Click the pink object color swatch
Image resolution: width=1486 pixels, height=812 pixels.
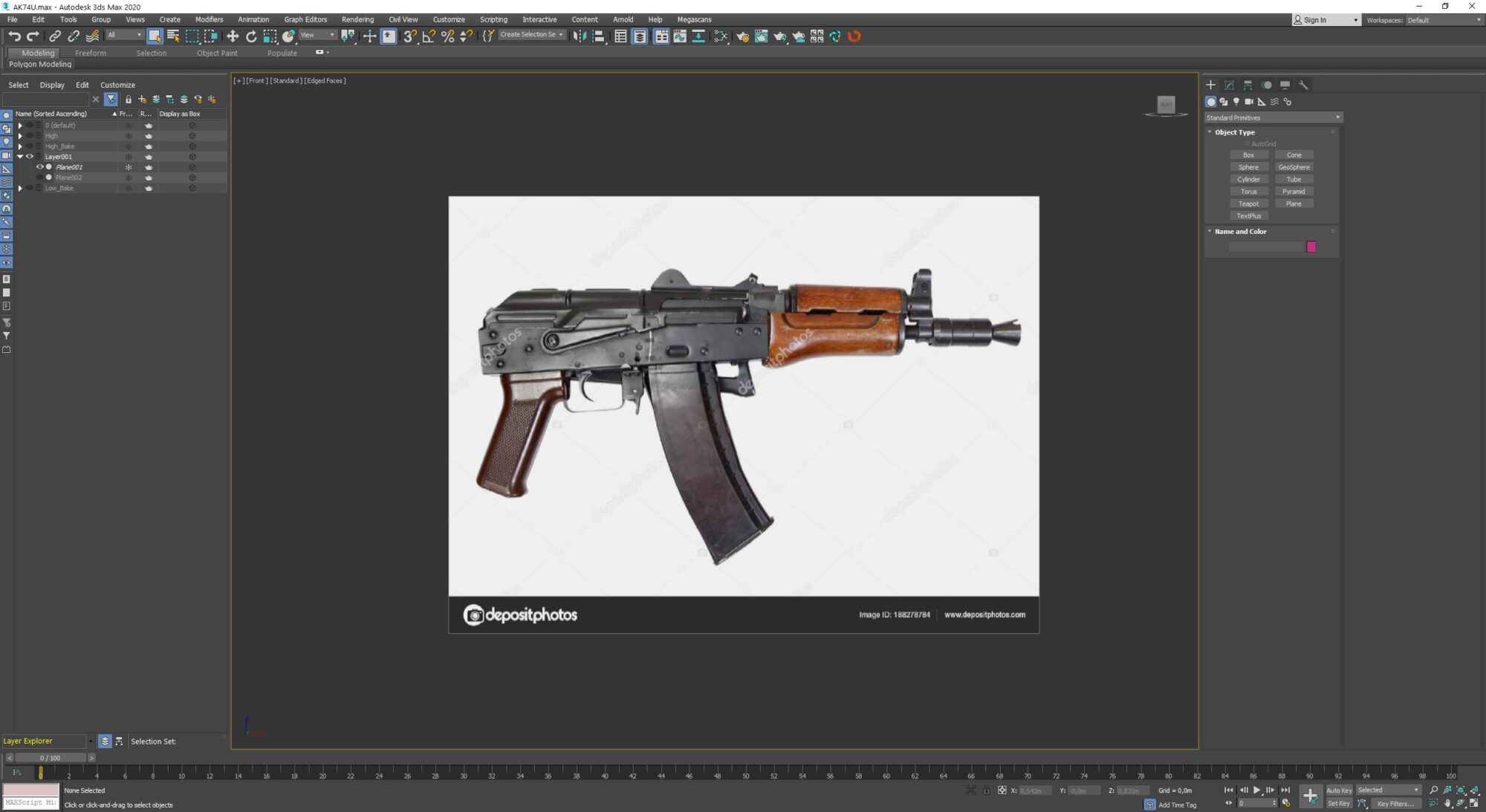1311,247
